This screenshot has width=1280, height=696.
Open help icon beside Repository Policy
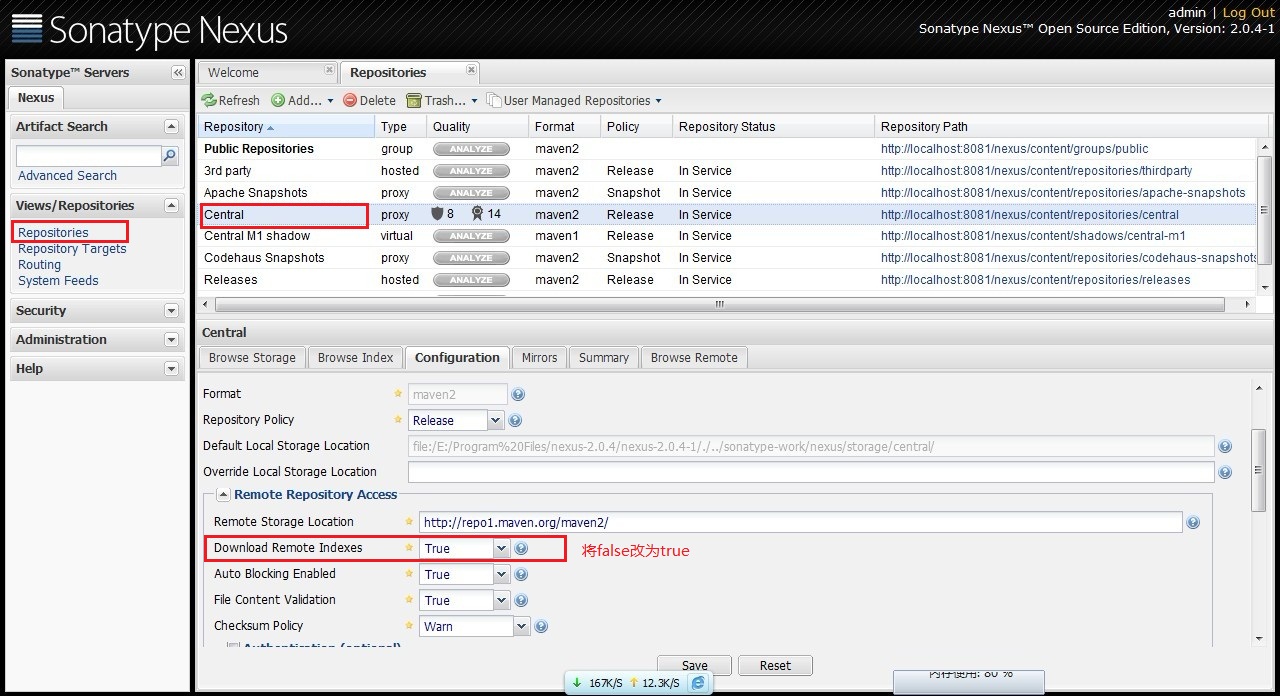[515, 421]
